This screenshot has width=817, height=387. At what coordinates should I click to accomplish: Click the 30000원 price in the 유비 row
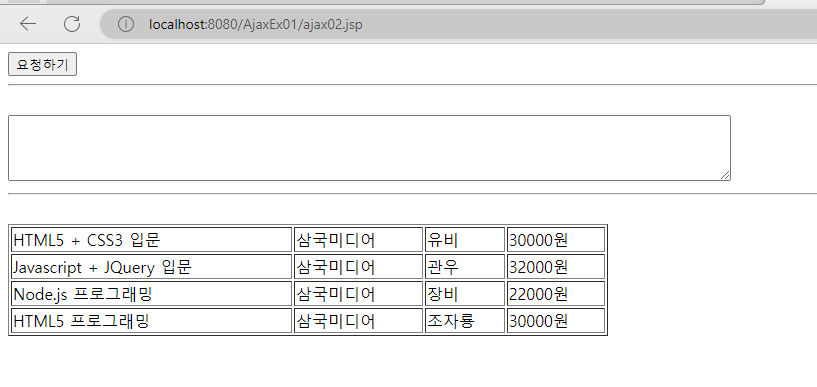click(556, 240)
